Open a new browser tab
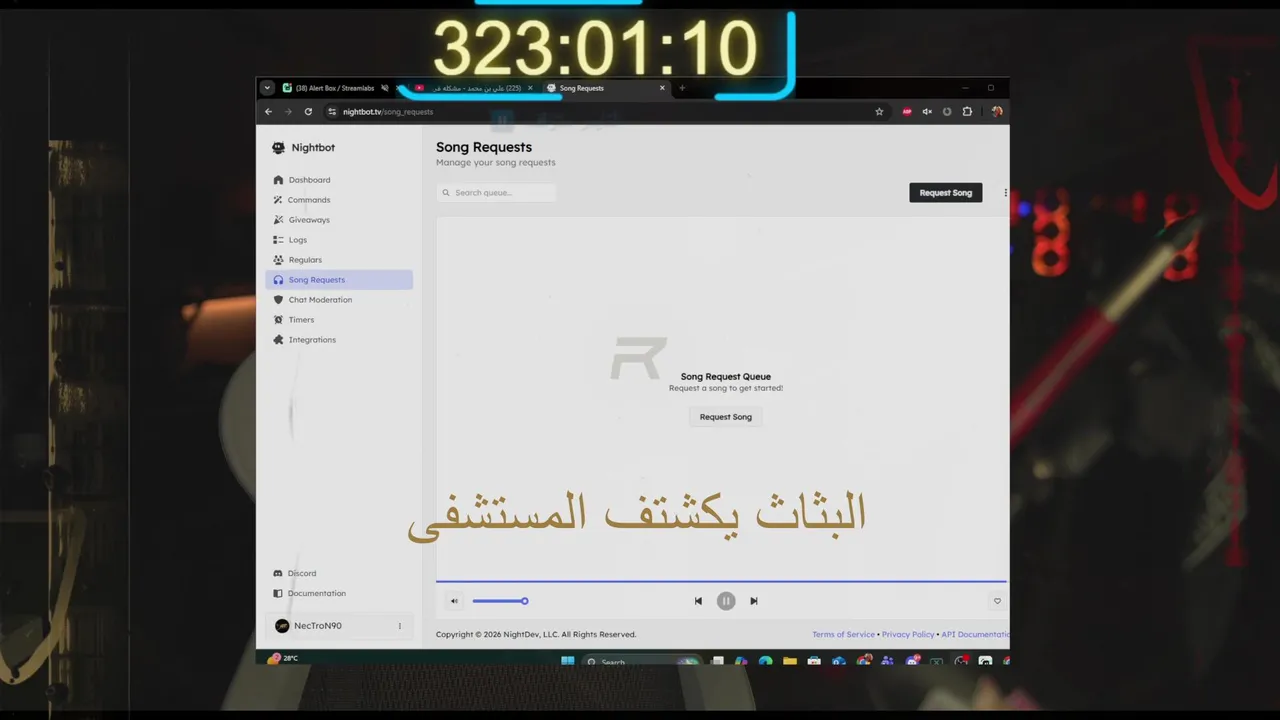The height and width of the screenshot is (720, 1280). coord(682,88)
